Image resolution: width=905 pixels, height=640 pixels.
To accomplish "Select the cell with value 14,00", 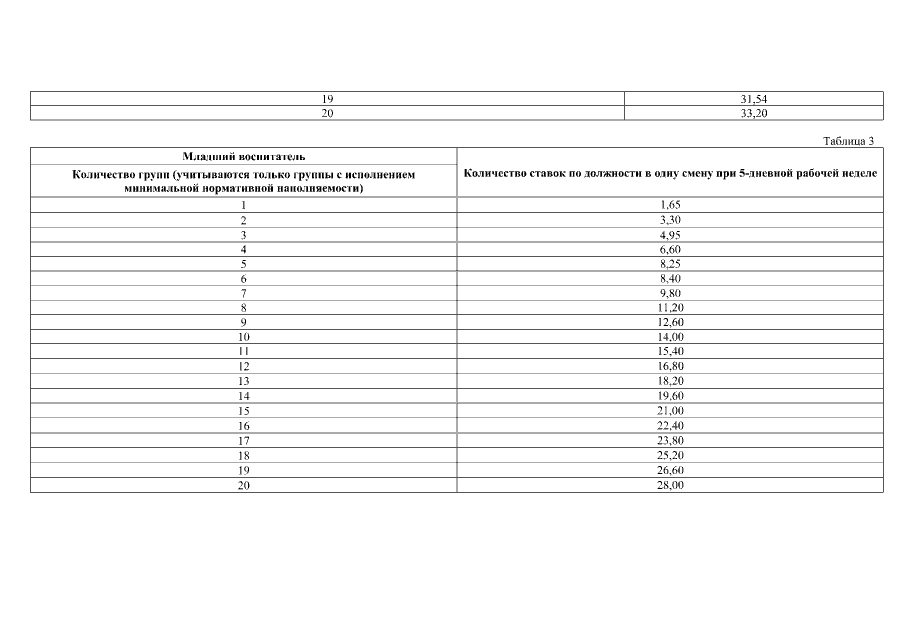I will click(x=670, y=337).
